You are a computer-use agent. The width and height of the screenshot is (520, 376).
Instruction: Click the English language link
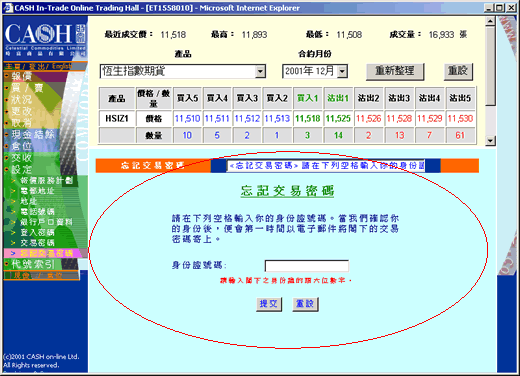(x=62, y=66)
